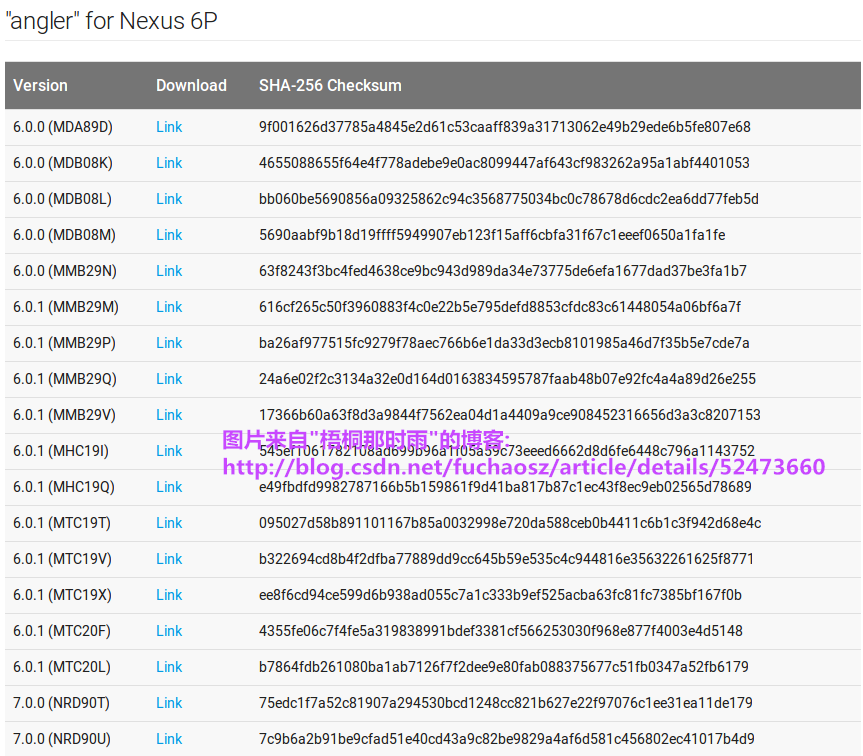This screenshot has width=863, height=756.
Task: Select version cell 6.0.0 (MMB29N)
Action: [65, 271]
